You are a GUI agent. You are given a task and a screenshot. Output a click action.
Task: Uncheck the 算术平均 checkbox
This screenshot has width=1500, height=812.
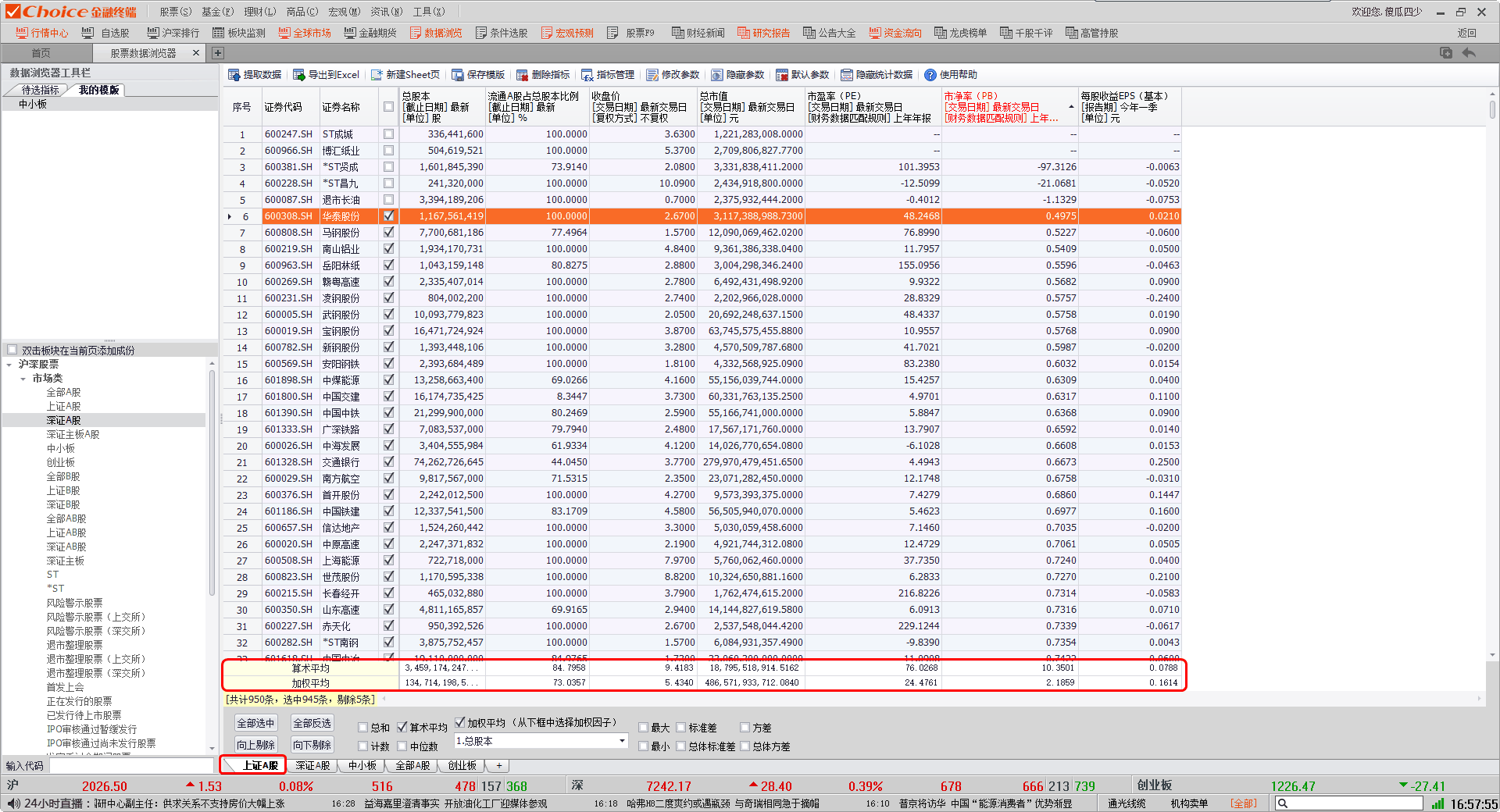click(x=402, y=728)
